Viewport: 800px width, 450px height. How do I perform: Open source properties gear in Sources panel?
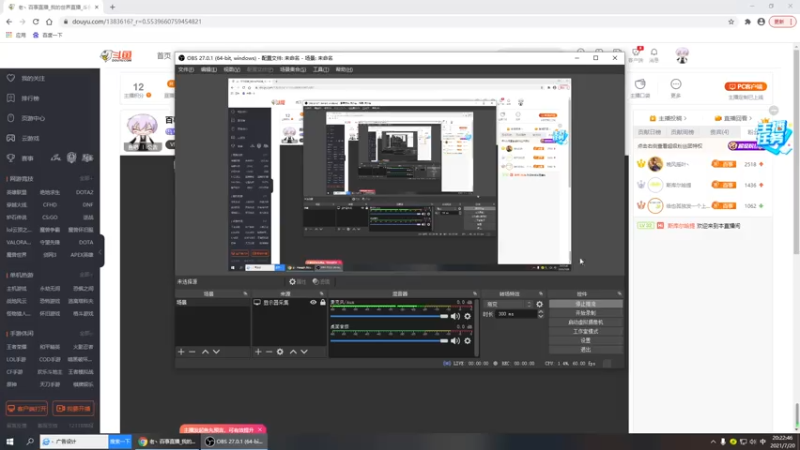280,352
